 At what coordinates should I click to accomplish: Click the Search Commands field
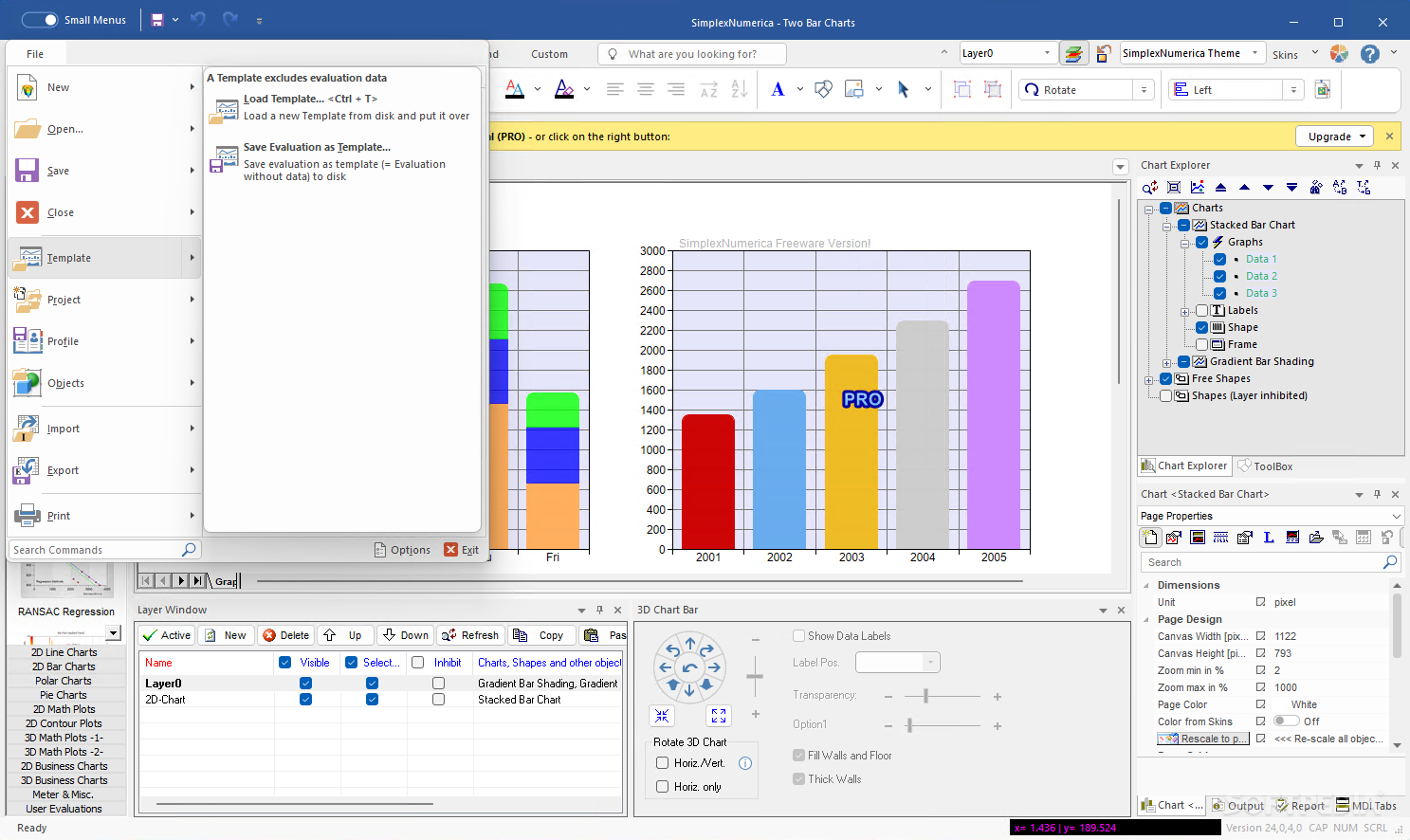[104, 550]
